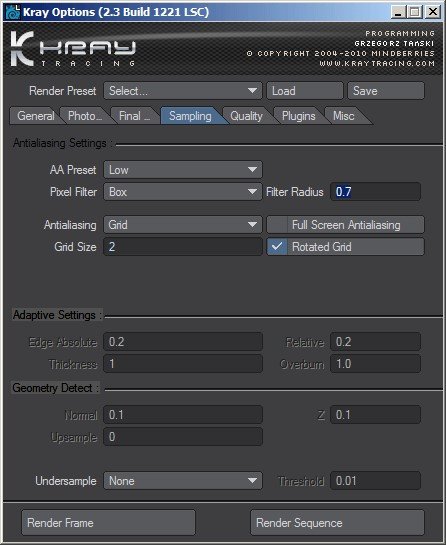This screenshot has width=446, height=545.
Task: Click the Edge Absolute value field
Action: pyautogui.click(x=183, y=342)
